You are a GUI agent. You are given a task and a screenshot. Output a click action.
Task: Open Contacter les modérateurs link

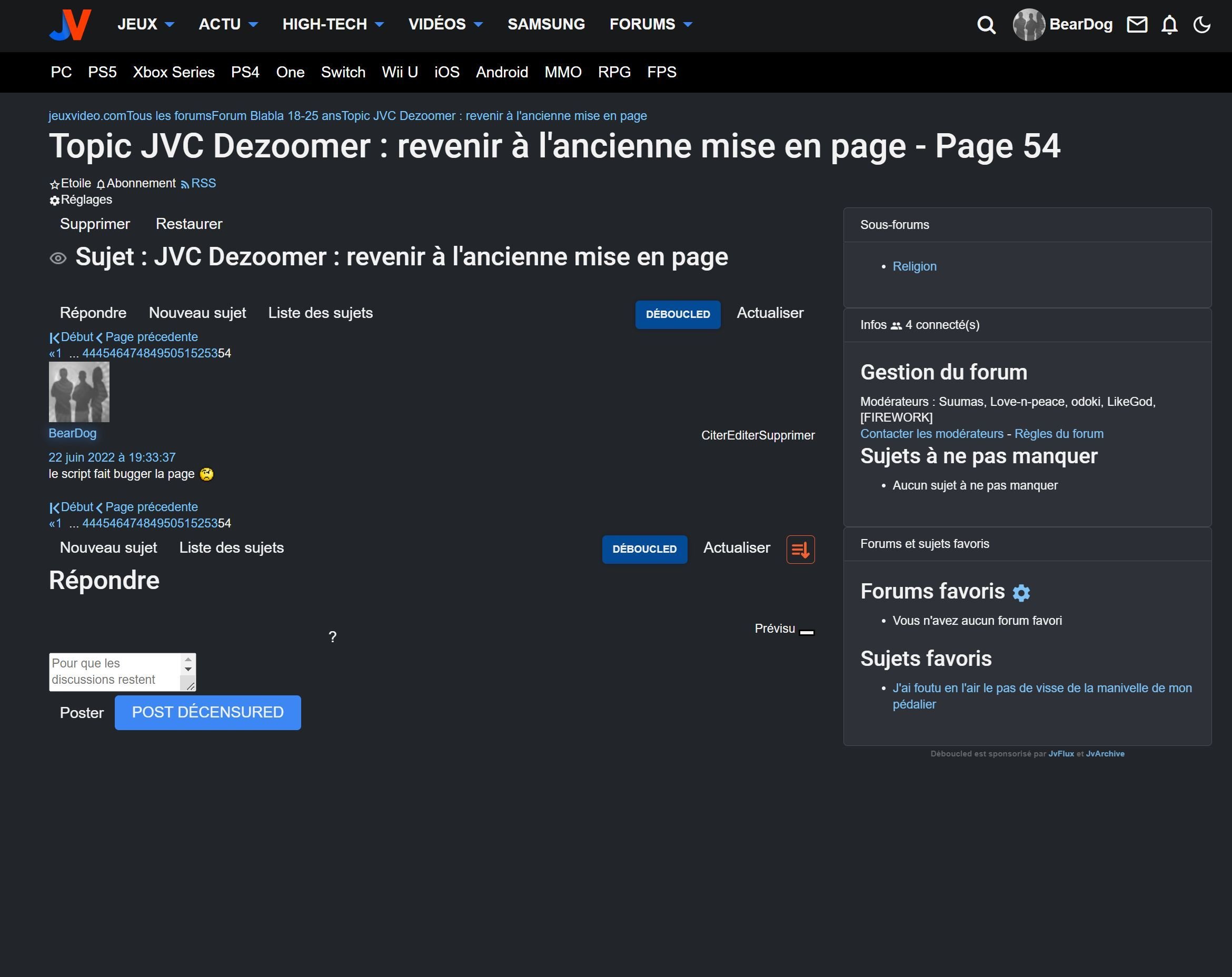click(x=931, y=434)
